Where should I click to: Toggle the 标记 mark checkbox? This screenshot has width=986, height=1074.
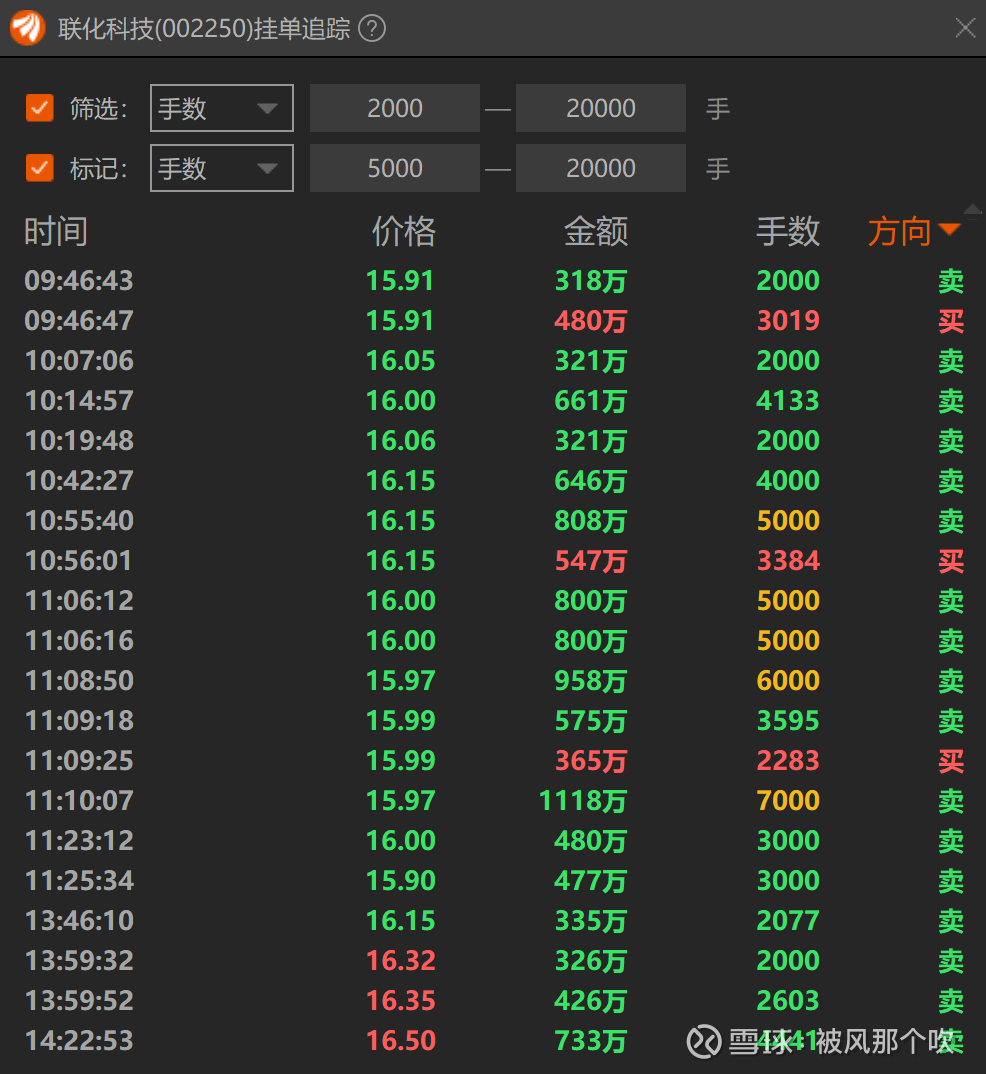pyautogui.click(x=40, y=168)
